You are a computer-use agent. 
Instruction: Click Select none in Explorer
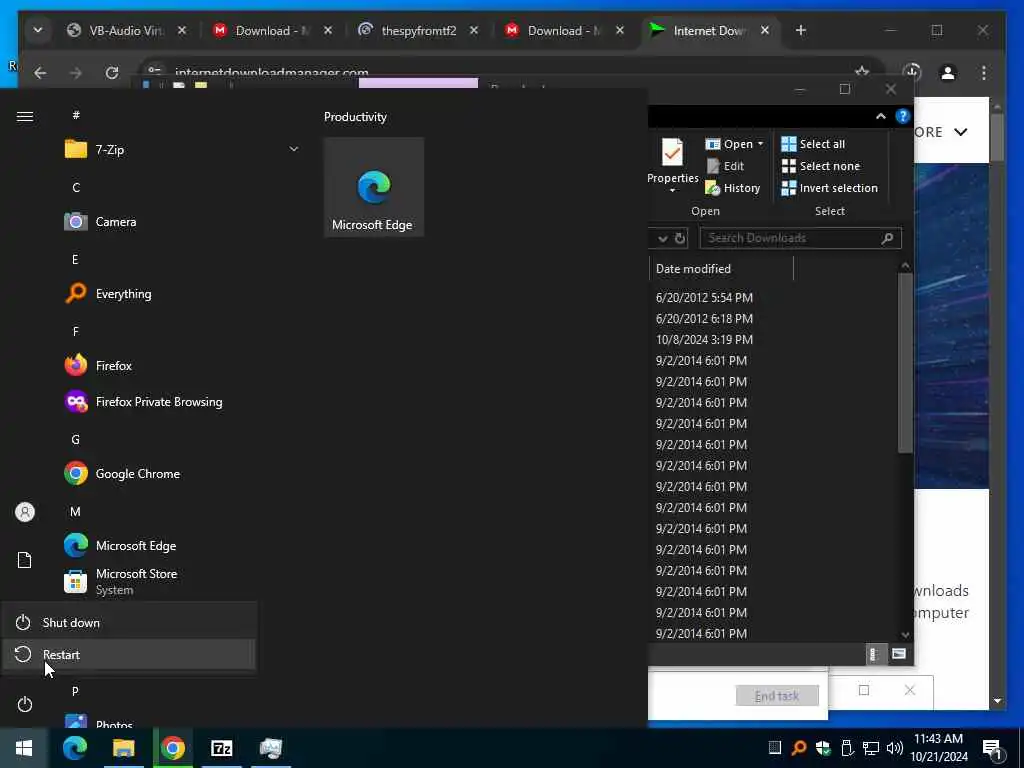click(x=821, y=166)
